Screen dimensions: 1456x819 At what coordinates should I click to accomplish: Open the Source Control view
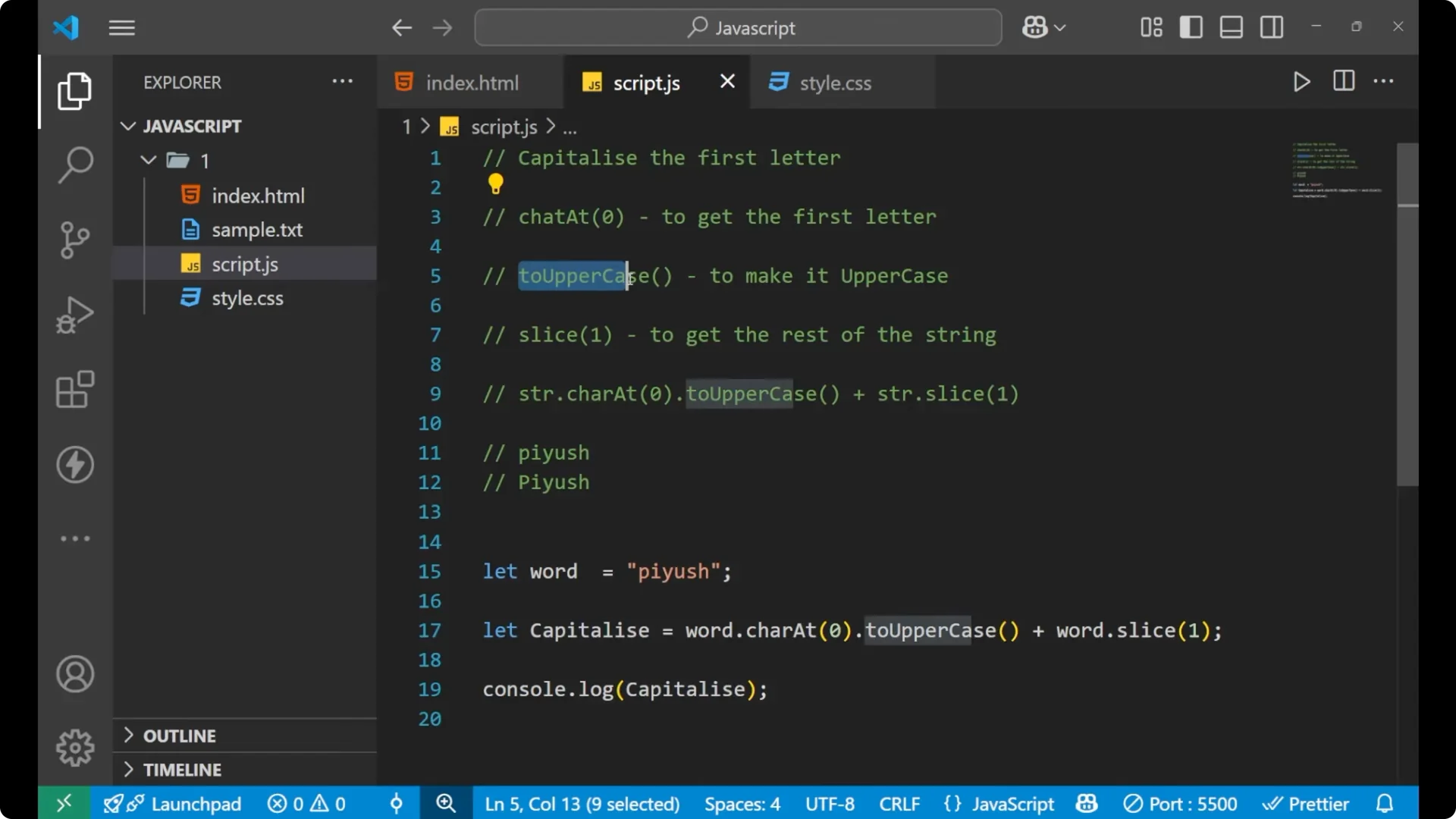tap(74, 240)
